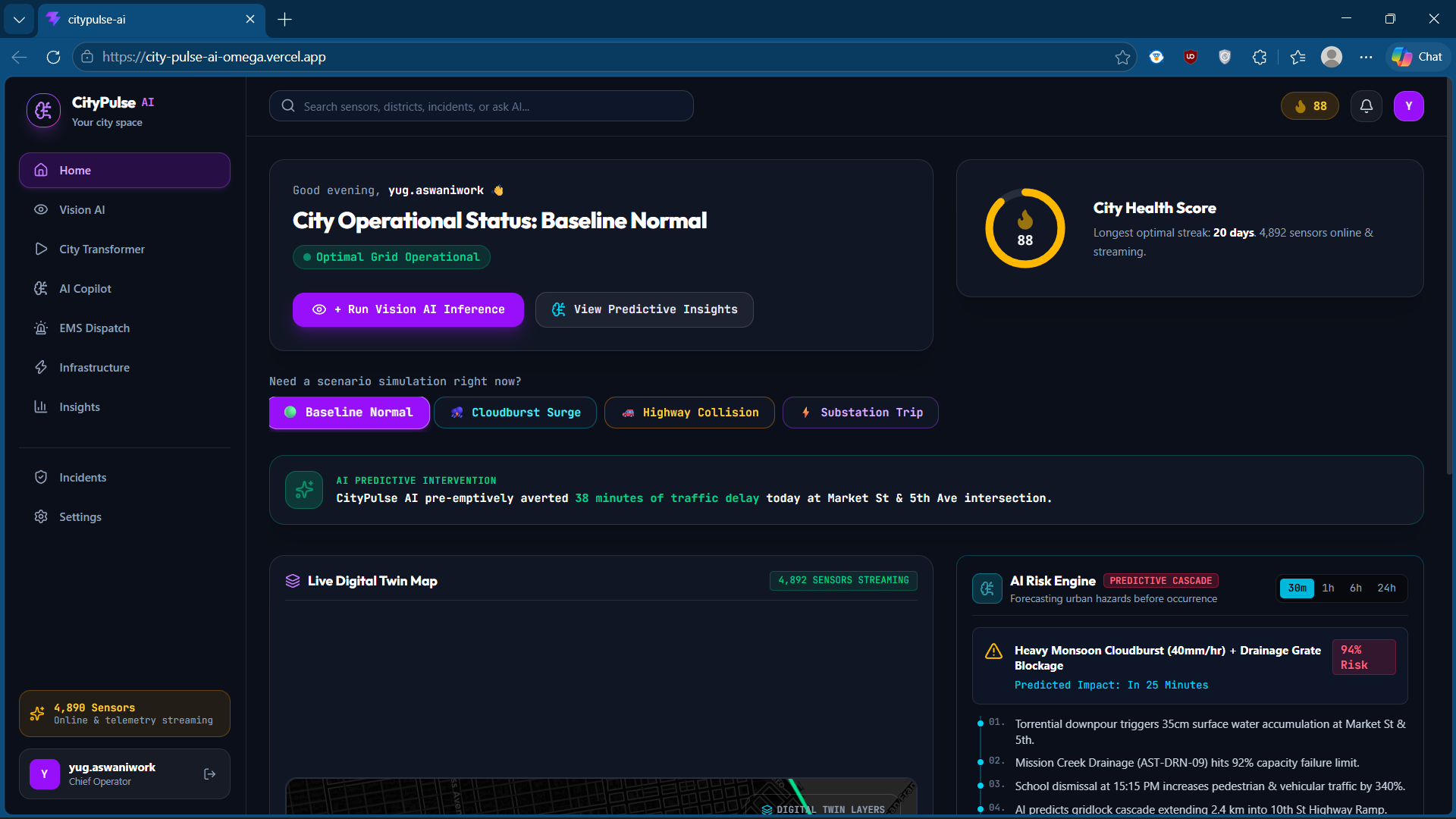This screenshot has height=819, width=1456.
Task: Bookmark this page with the star icon
Action: 1122,57
